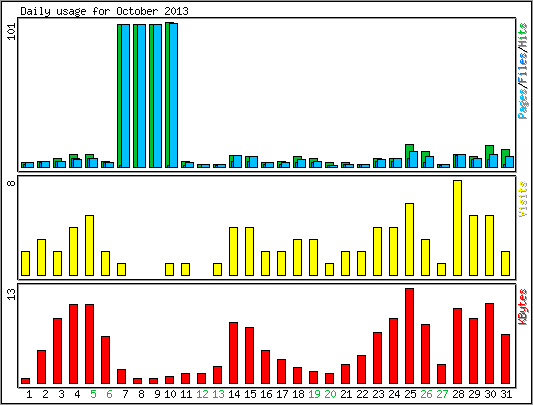Screen dimensions: 533x405
Task: Click the "8" maximum value on visits chart
Action: pos(12,183)
